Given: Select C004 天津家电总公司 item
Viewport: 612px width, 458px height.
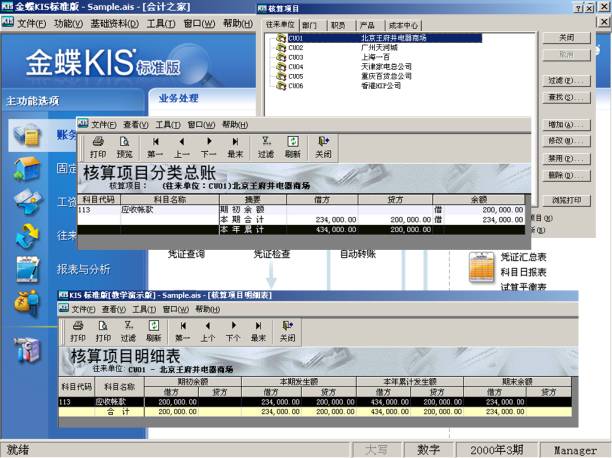Looking at the screenshot, I should (x=343, y=67).
